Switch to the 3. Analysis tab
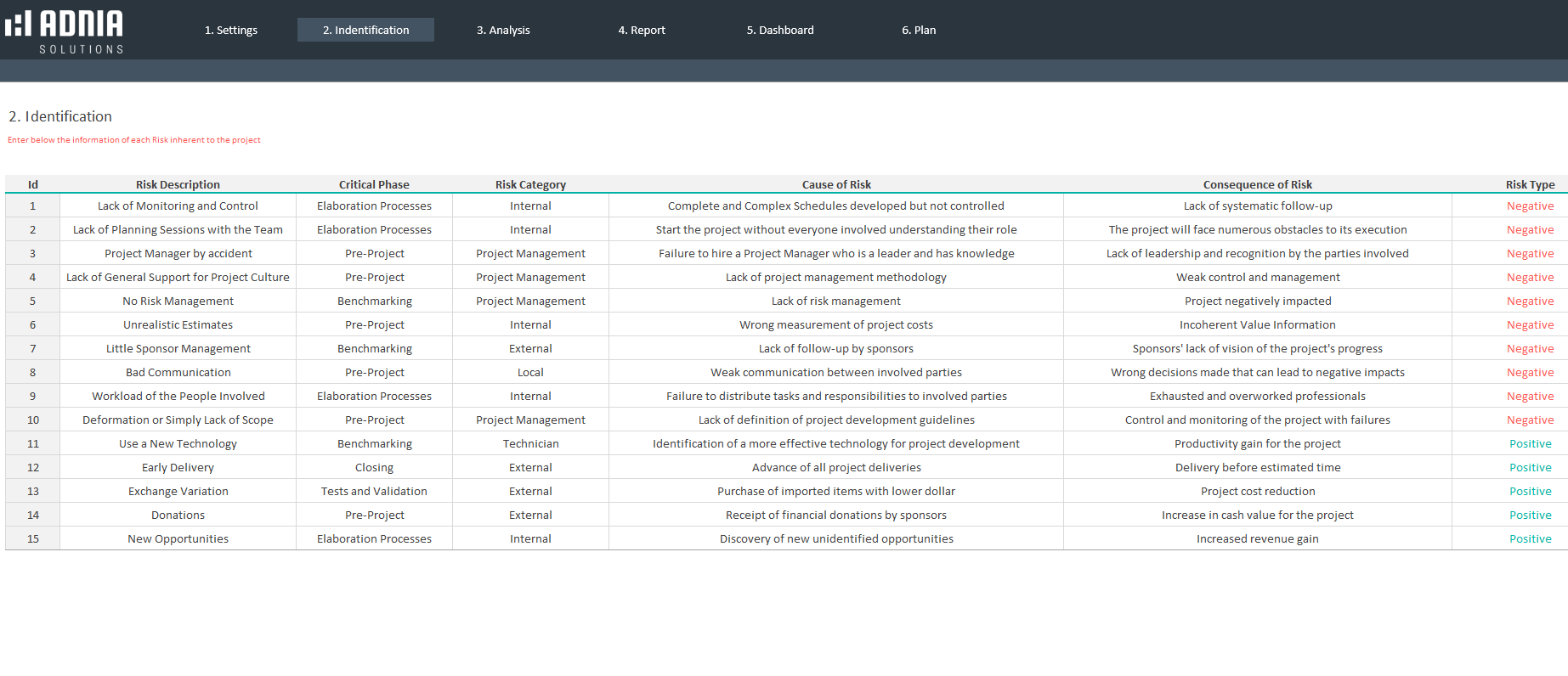This screenshot has height=676, width=1568. point(503,30)
